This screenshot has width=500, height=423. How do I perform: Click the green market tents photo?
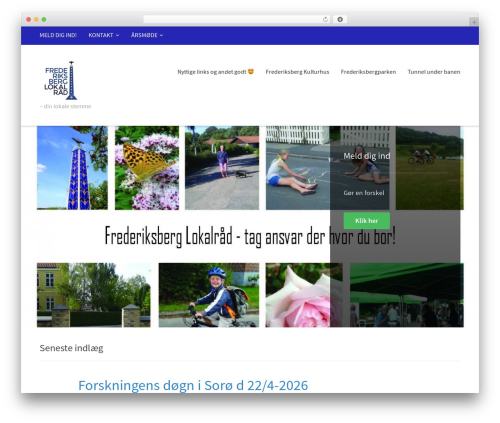407,295
